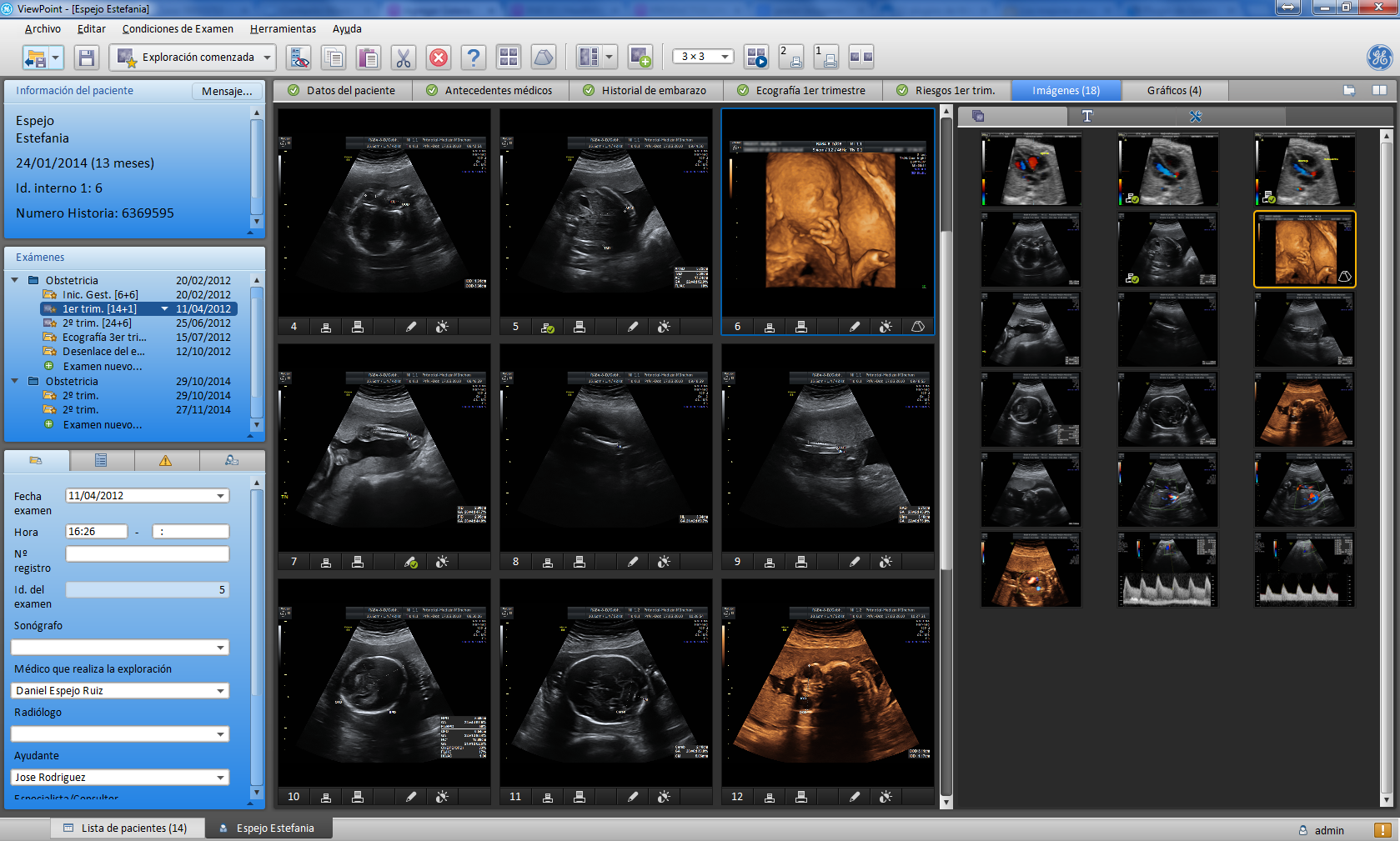Open the warning triangle tab in exam panel
This screenshot has width=1400, height=841.
point(165,460)
